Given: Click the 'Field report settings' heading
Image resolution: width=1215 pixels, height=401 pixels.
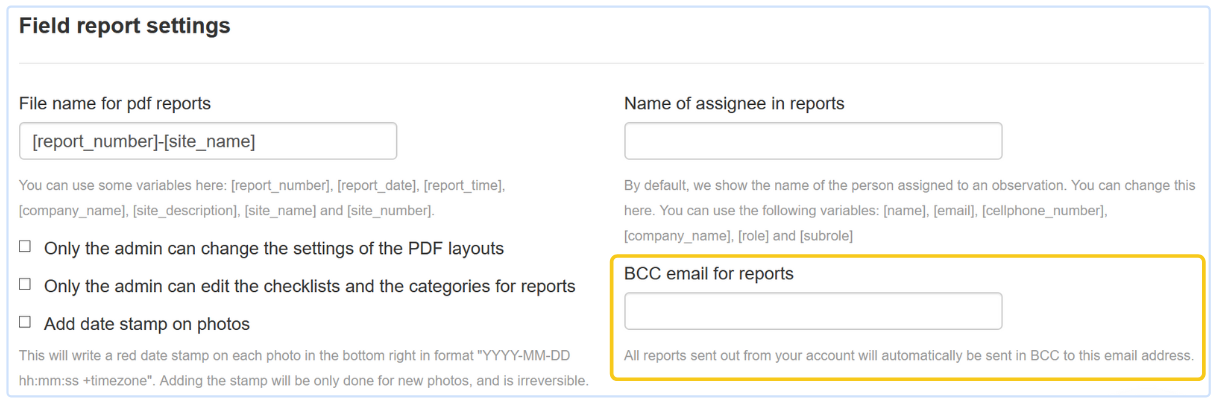Looking at the screenshot, I should tap(125, 26).
